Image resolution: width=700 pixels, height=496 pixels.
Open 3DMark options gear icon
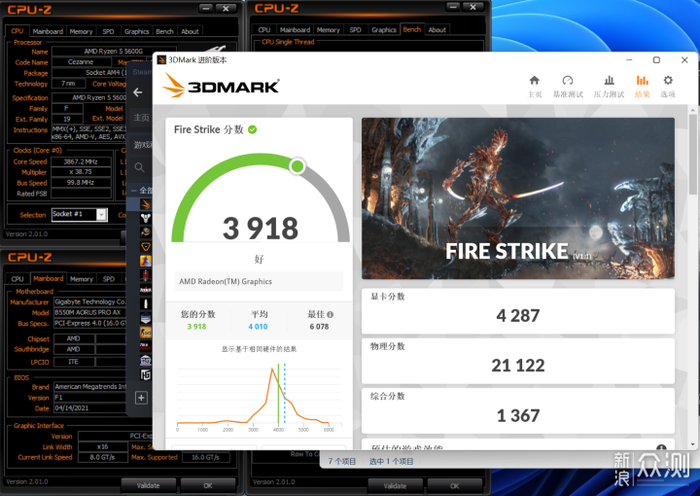pos(668,80)
